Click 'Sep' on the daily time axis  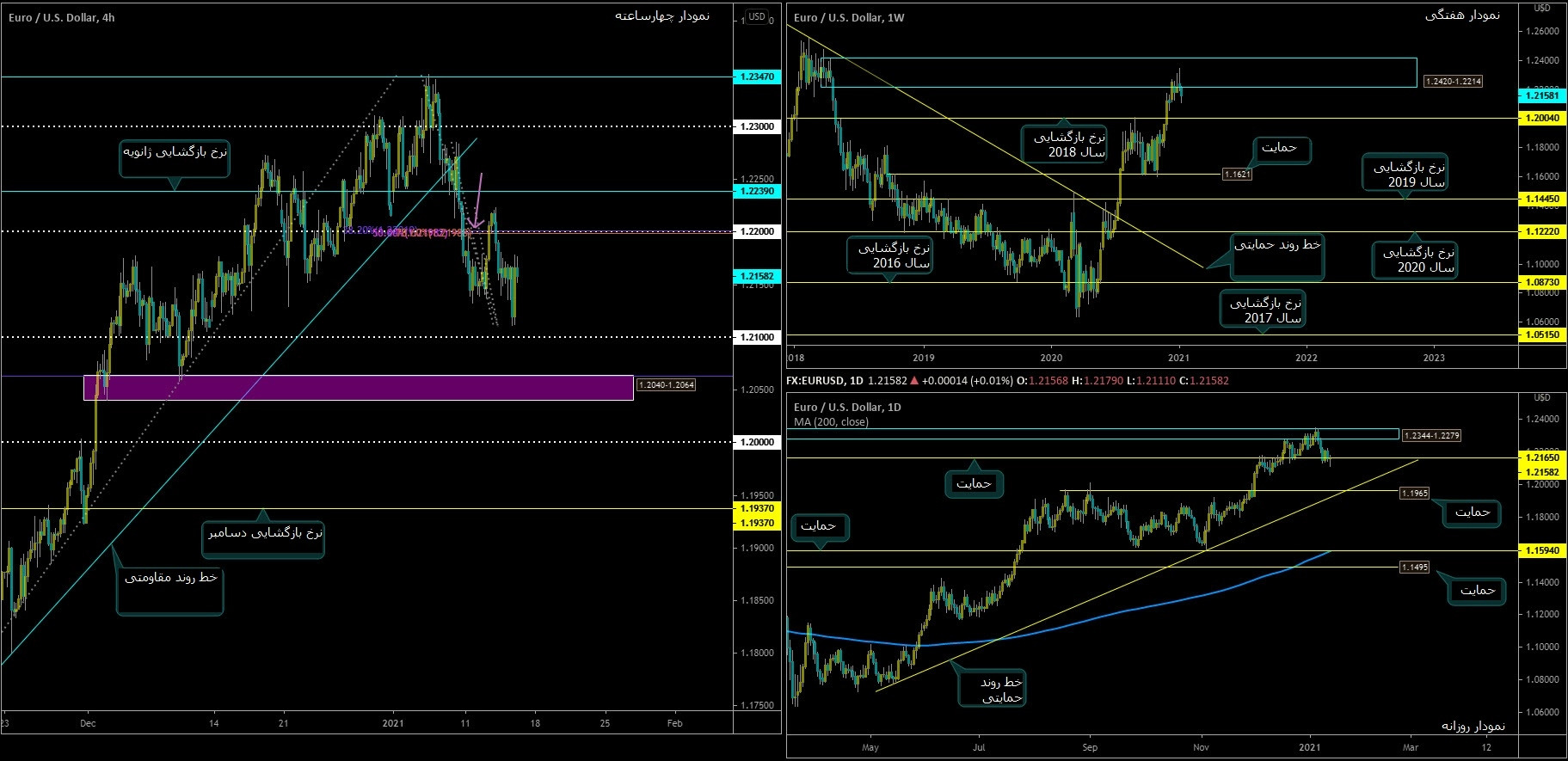(1090, 747)
